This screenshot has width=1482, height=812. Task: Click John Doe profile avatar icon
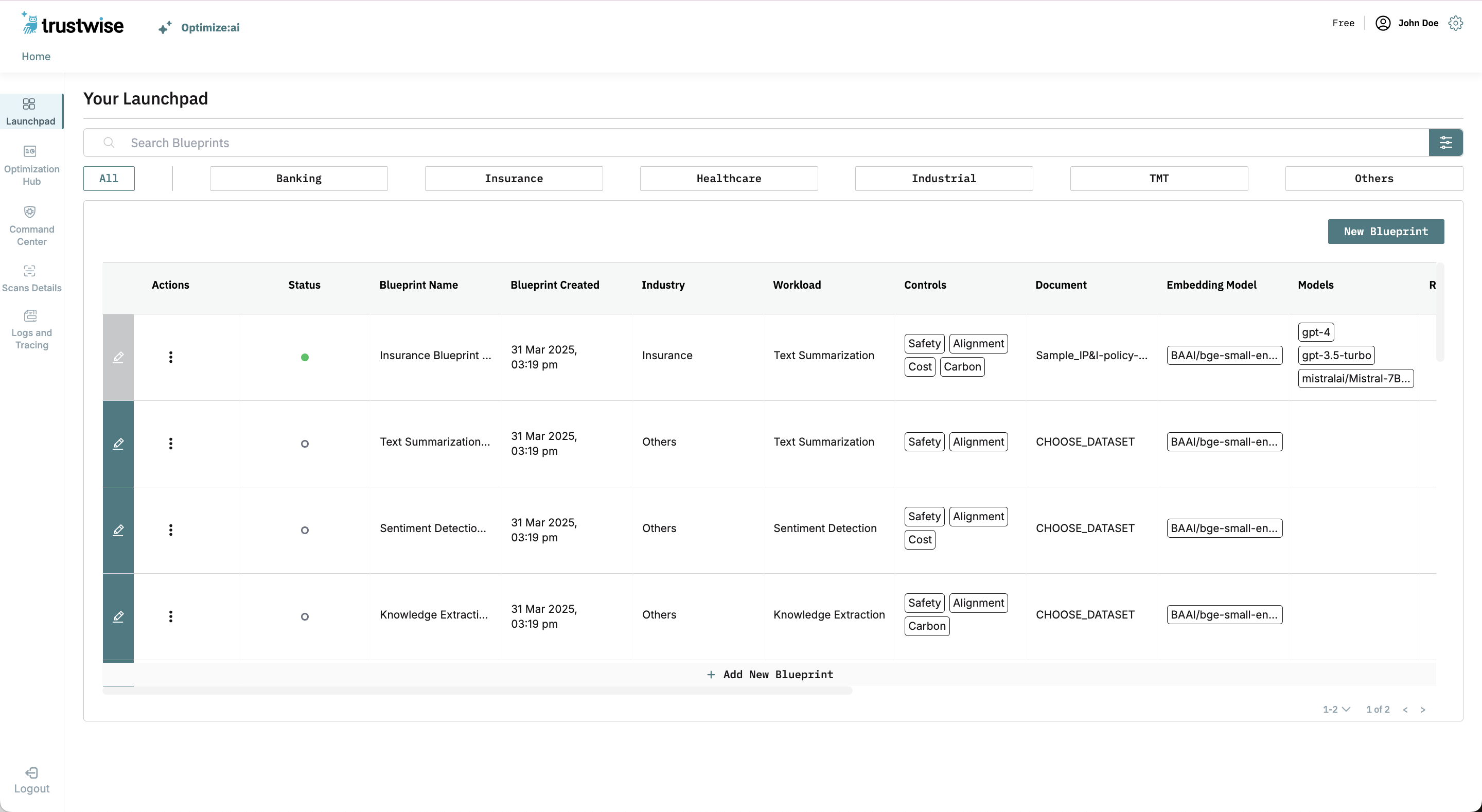click(1383, 23)
